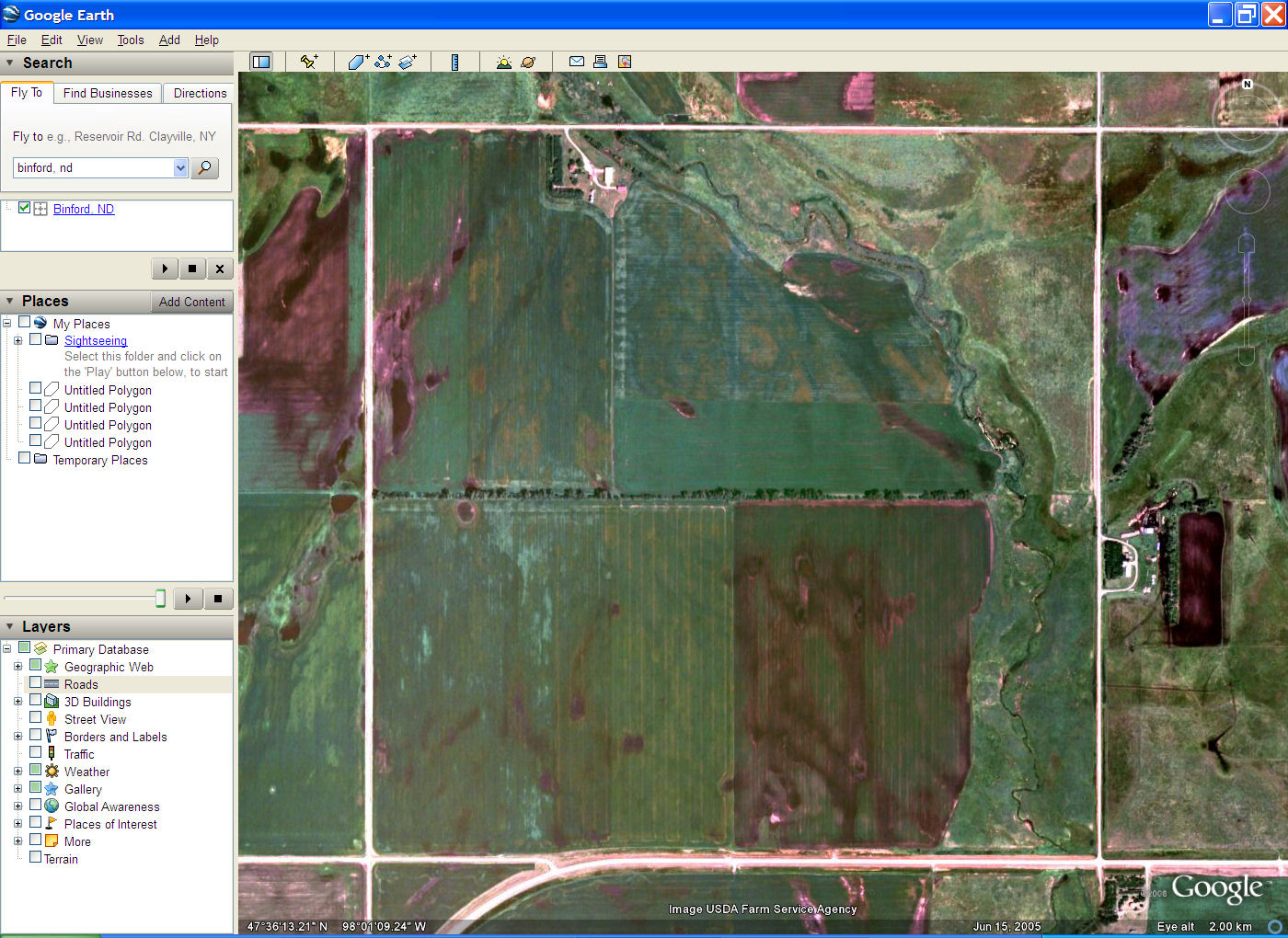The width and height of the screenshot is (1288, 938).
Task: Click the Jun 15, 2005 imagery date
Action: tap(1006, 926)
